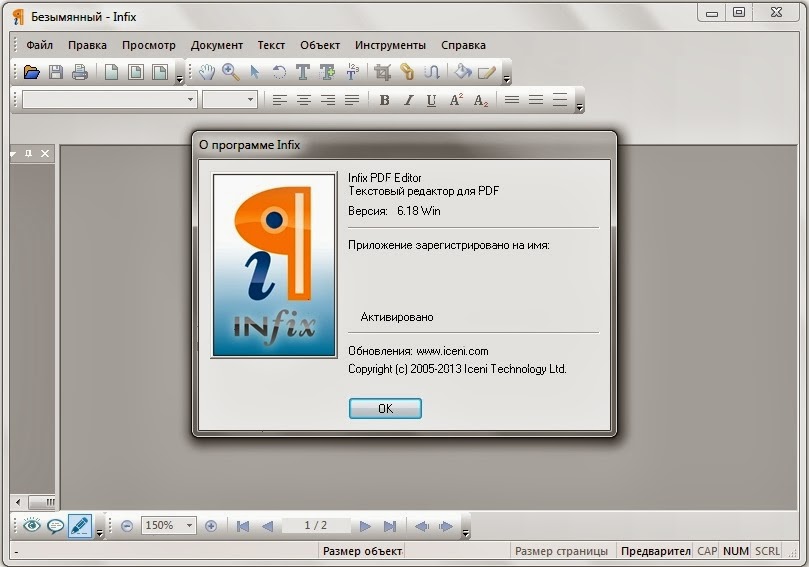Go to the previous page
The image size is (809, 567).
click(267, 526)
